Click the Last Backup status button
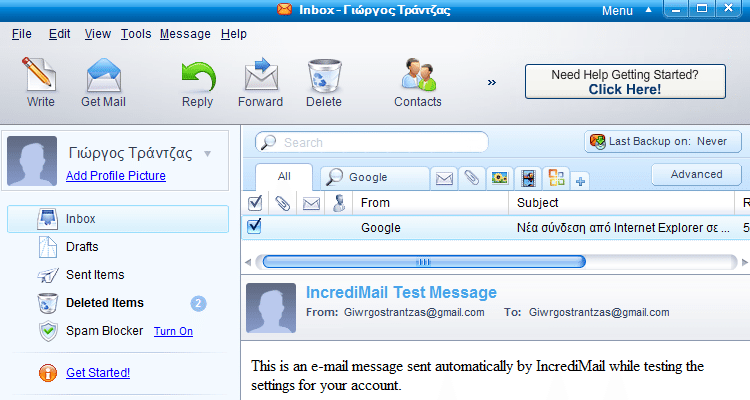 (x=662, y=142)
